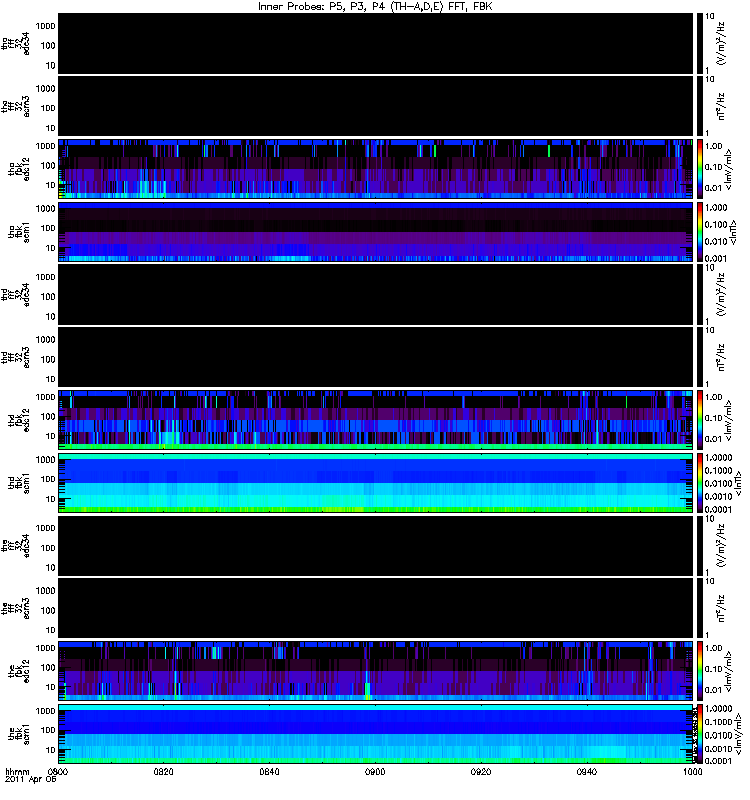Click the 'tha fff 32 edc34' panel label

pyautogui.click(x=16, y=43)
